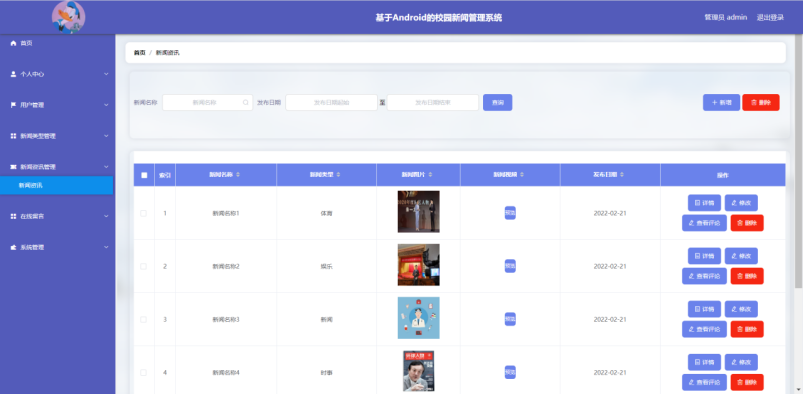Select the highlighted 新闻资讯 submenu item

(56, 185)
